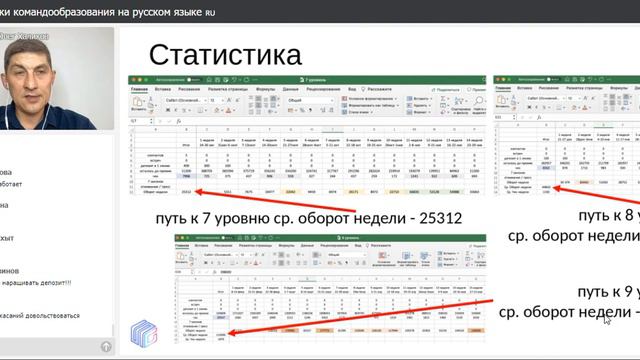The height and width of the screenshot is (360, 640).
Task: Click font color A in 9 уровень window
Action: [256, 263]
